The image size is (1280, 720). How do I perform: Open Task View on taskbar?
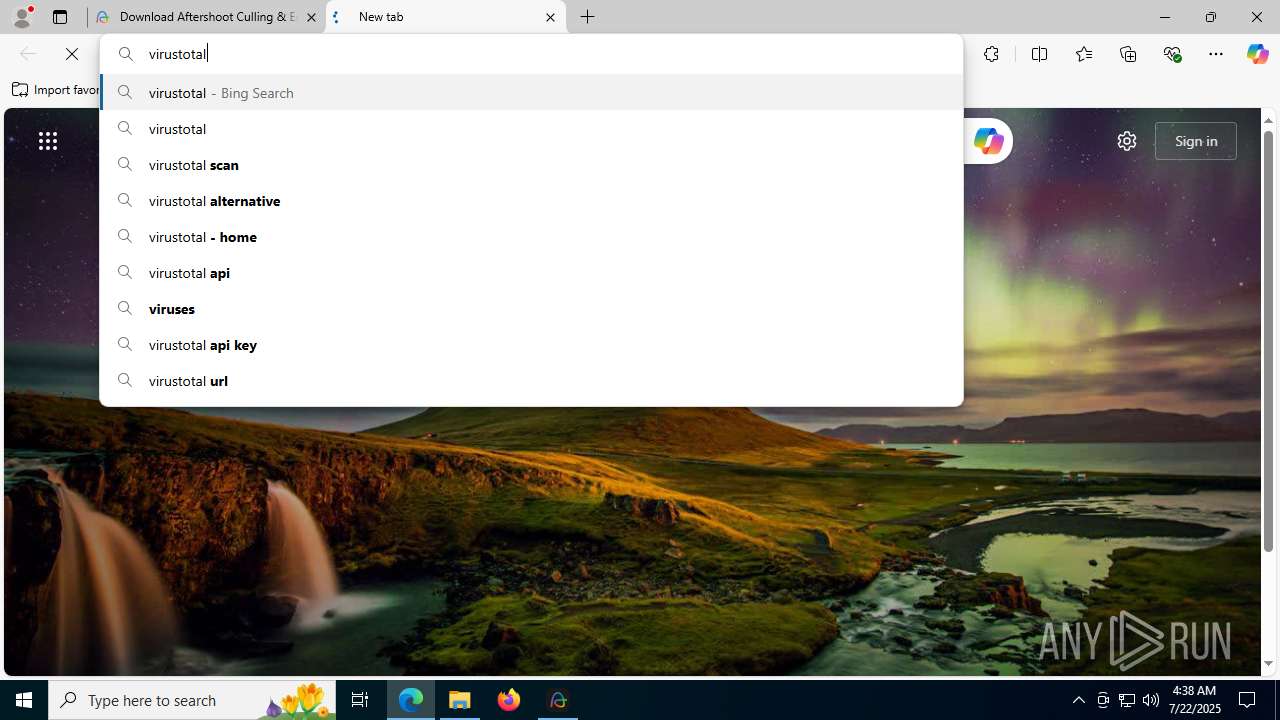(x=360, y=700)
